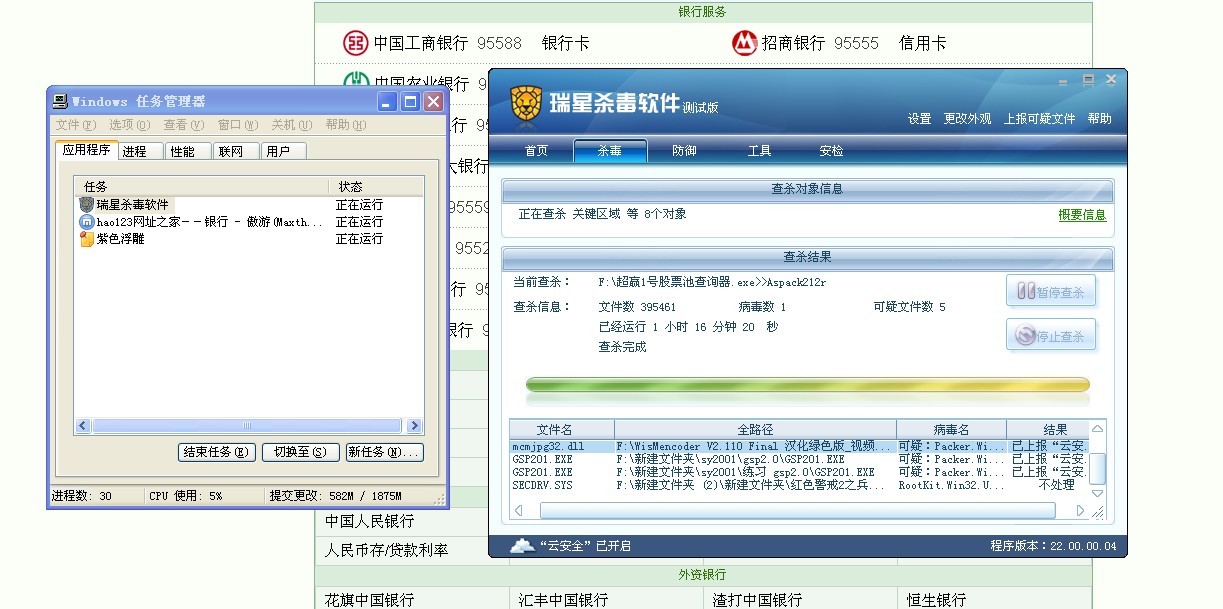Open 设置 in Rising header
Screen dimensions: 1223x609
coord(920,118)
